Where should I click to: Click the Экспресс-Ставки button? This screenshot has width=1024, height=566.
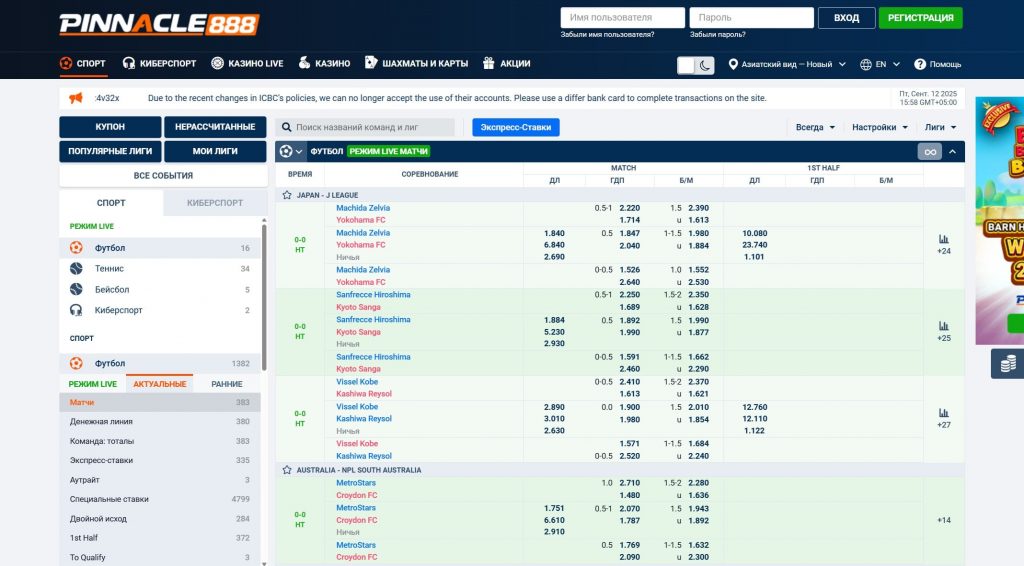click(x=516, y=127)
